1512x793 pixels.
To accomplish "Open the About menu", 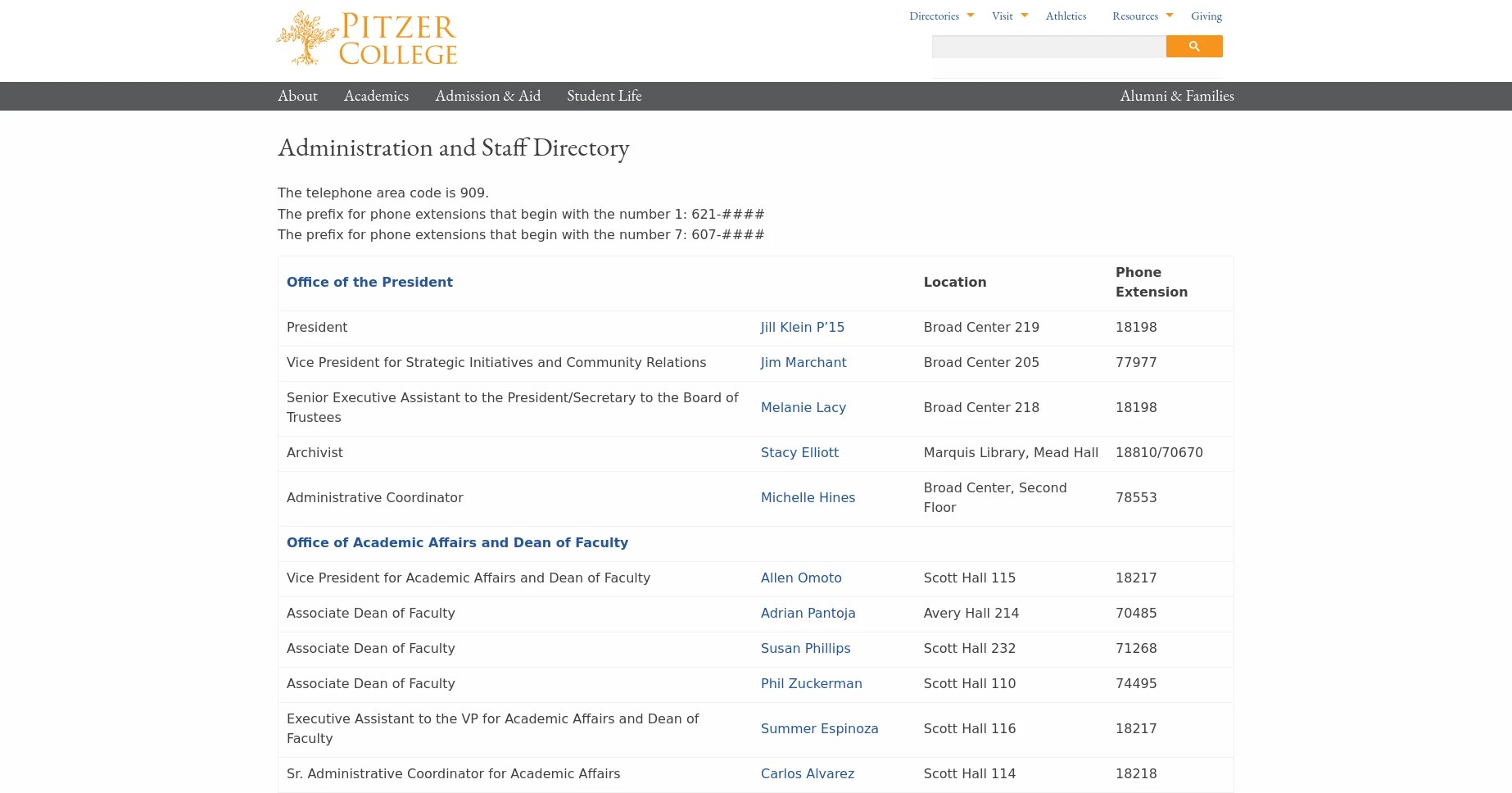I will coord(297,96).
